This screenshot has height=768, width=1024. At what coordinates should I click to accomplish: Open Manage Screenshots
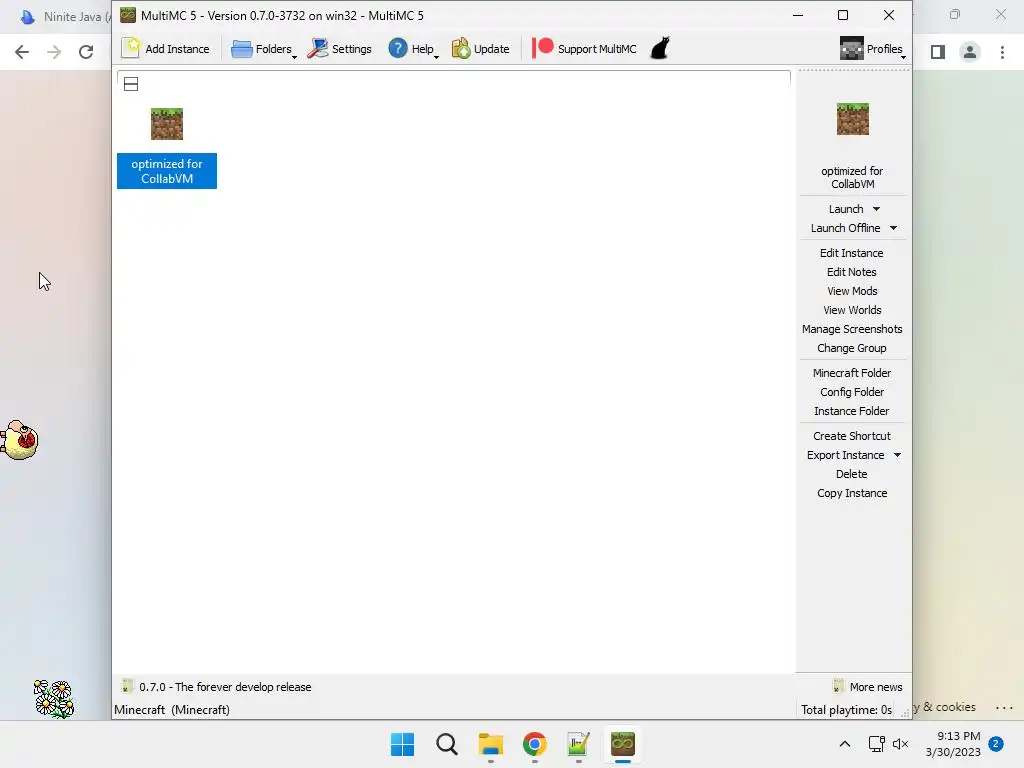click(x=852, y=329)
